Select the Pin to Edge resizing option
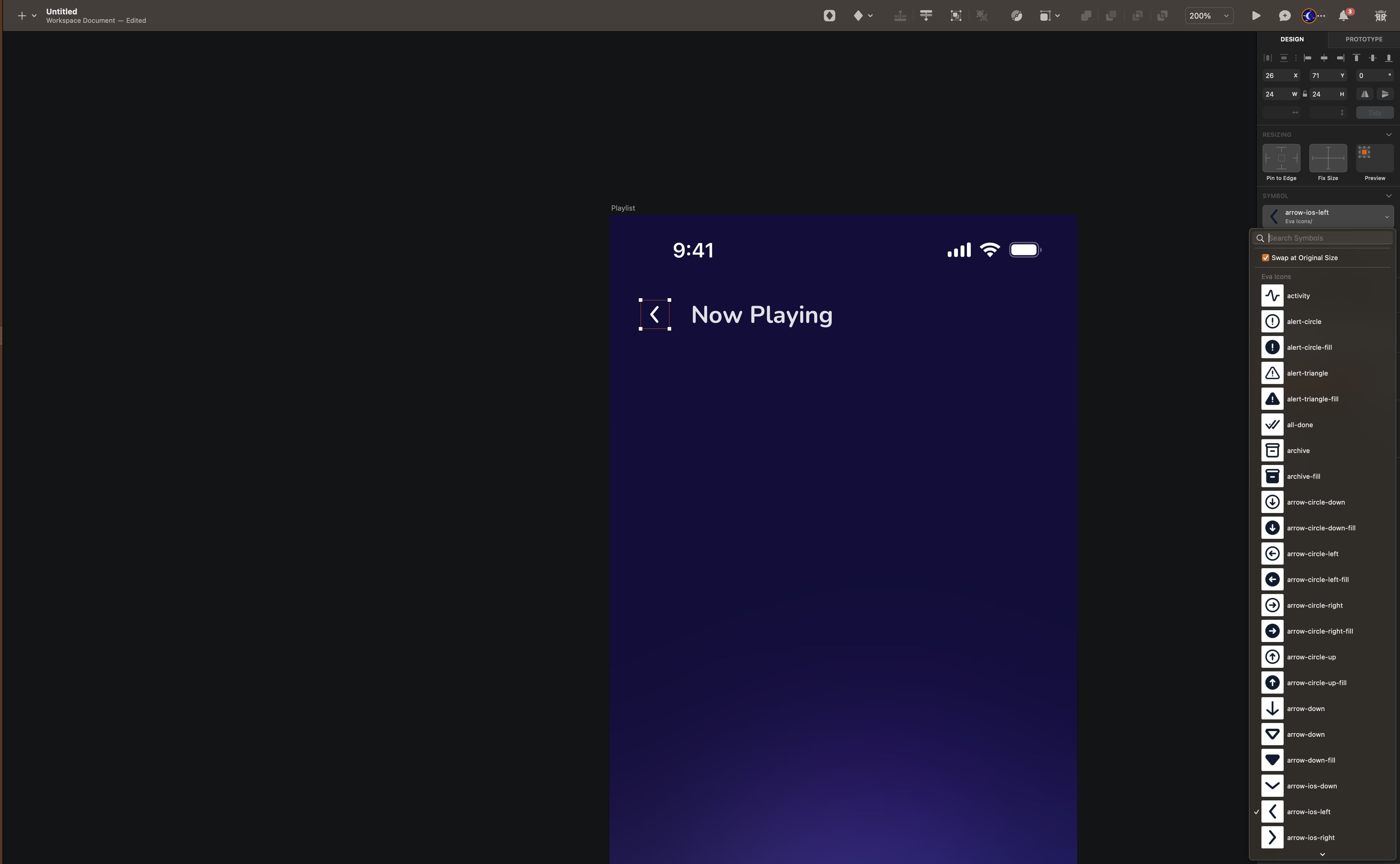Viewport: 1400px width, 864px height. 1281,158
